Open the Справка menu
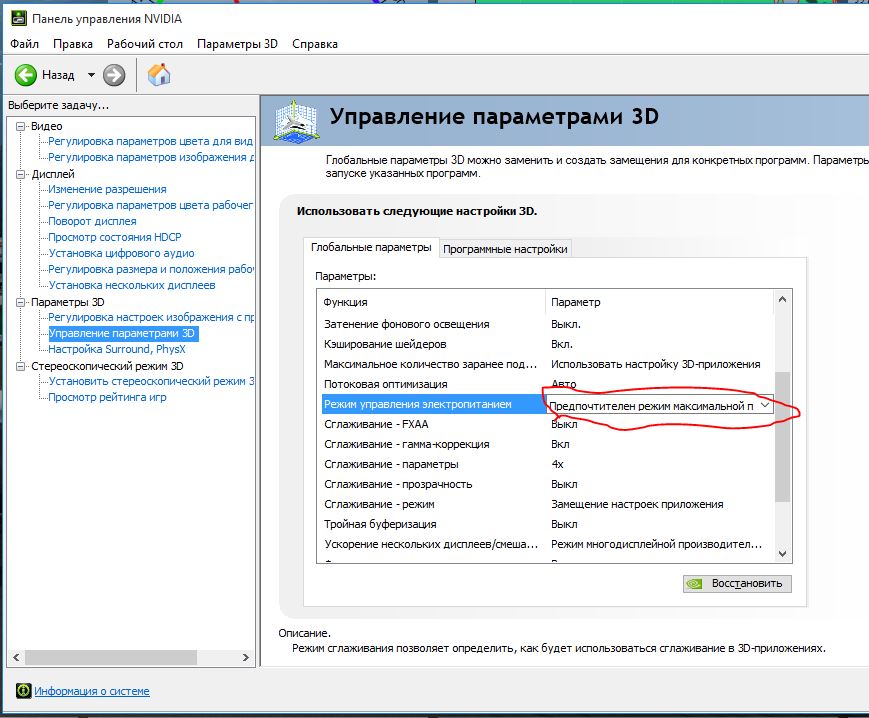869x718 pixels. 315,44
